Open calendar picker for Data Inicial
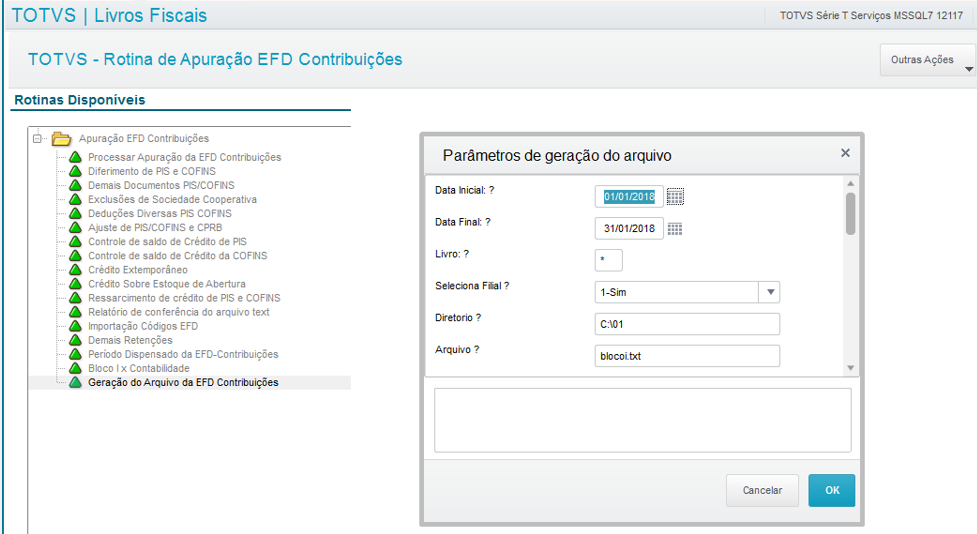This screenshot has width=977, height=534. pyautogui.click(x=675, y=197)
